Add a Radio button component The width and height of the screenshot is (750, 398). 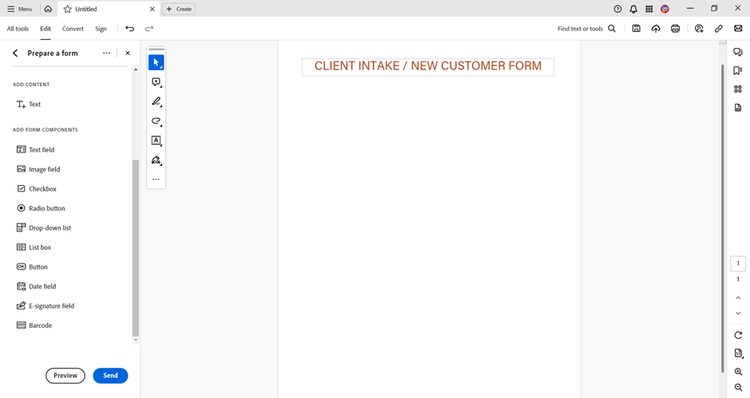41,209
